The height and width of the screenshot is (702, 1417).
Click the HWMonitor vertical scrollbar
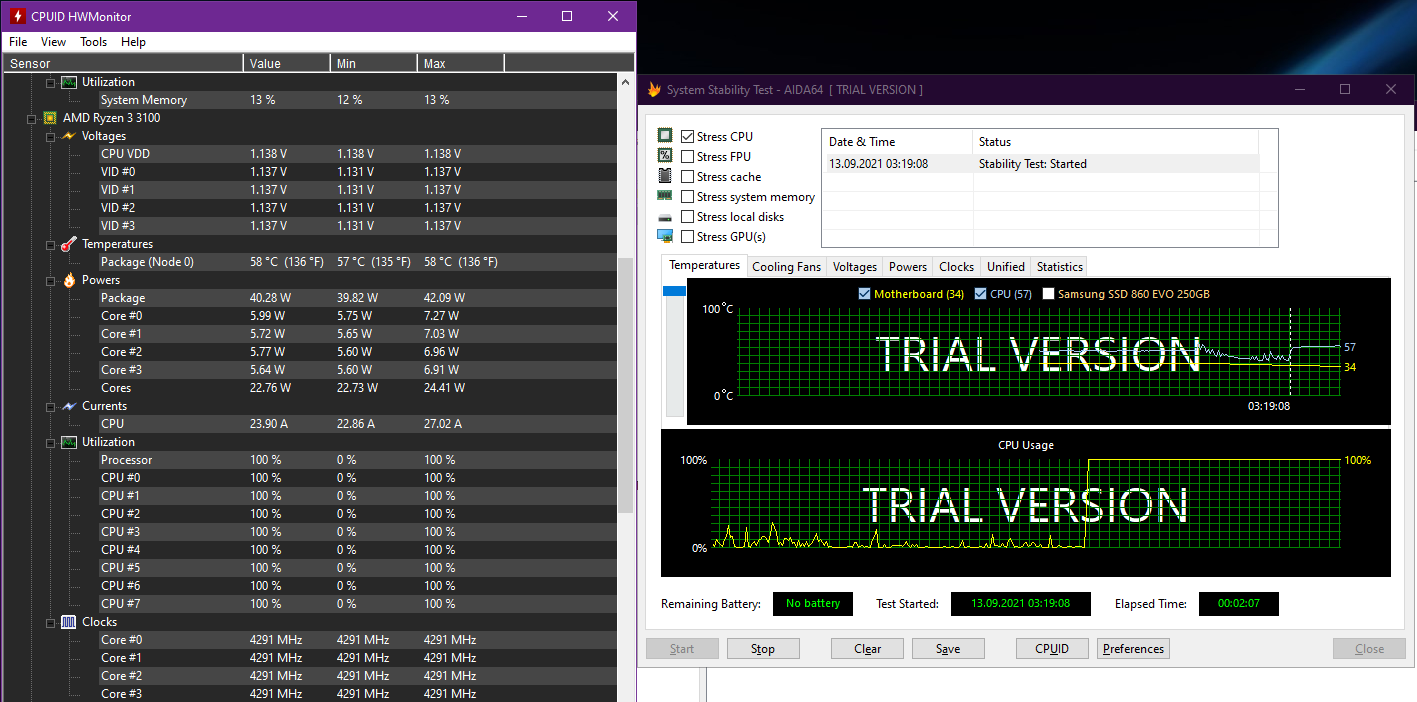pos(626,385)
